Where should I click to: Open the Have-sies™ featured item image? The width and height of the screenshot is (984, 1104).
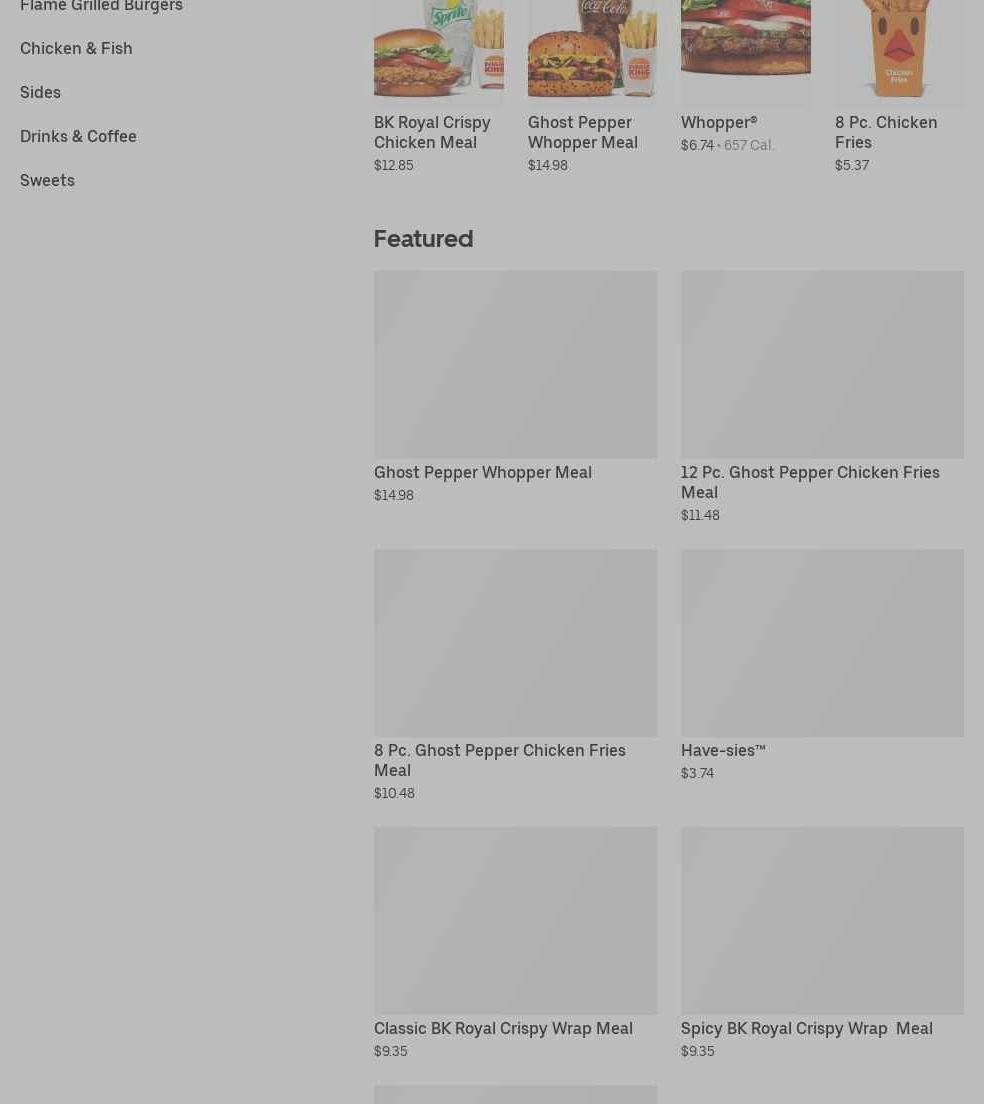tap(822, 643)
